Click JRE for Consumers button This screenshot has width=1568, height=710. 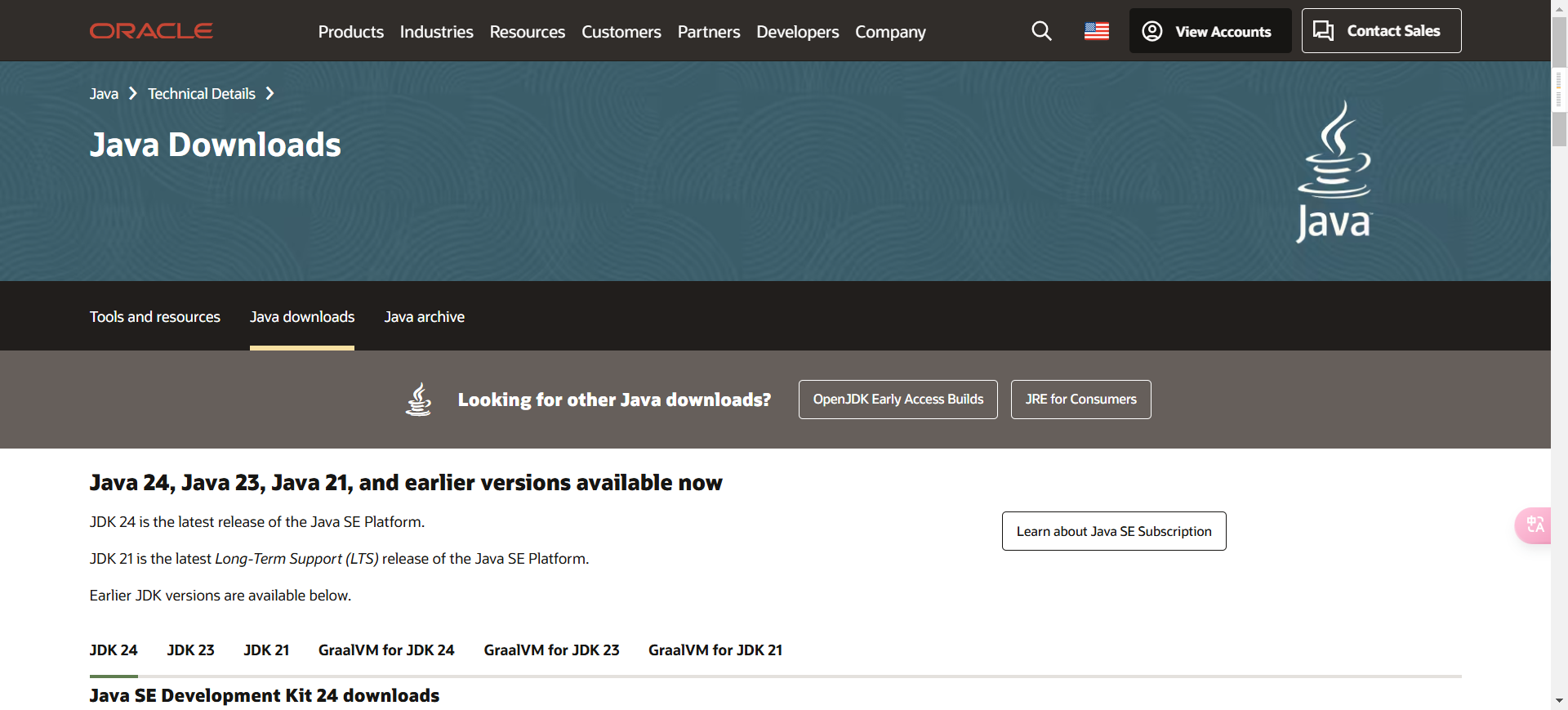pos(1081,400)
